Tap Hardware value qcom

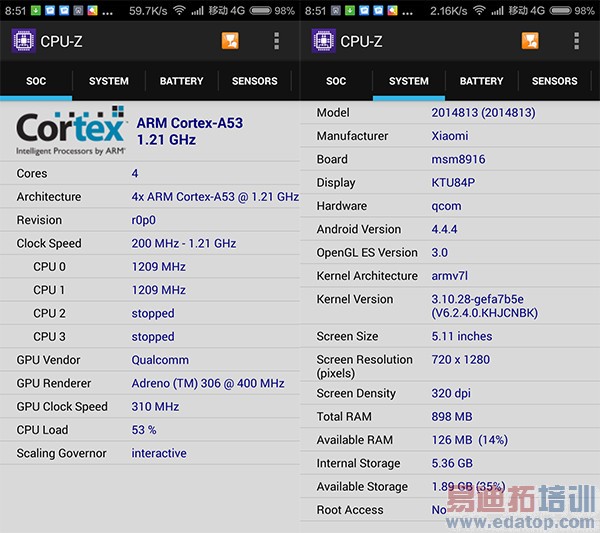[446, 206]
